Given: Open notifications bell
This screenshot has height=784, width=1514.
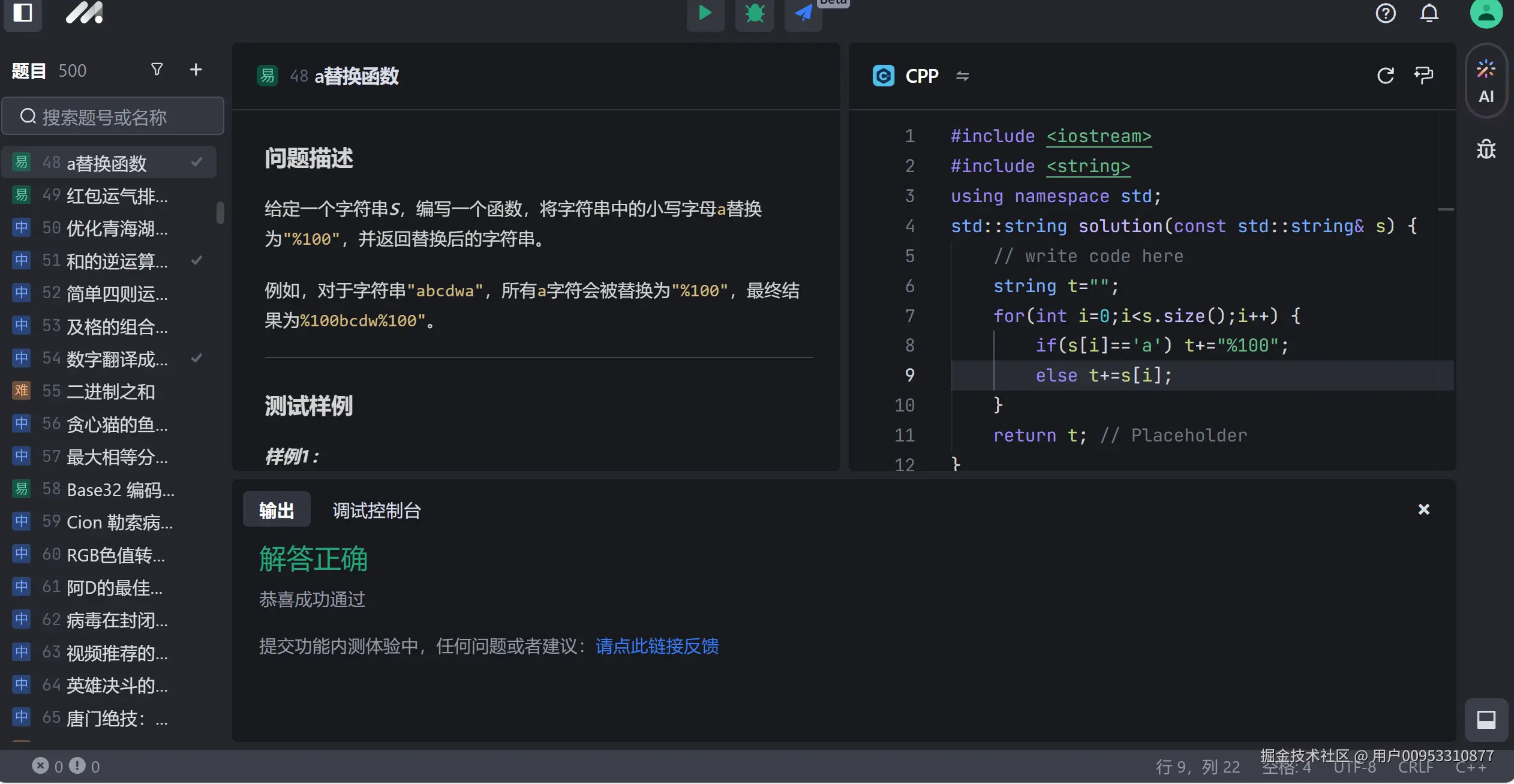Looking at the screenshot, I should tap(1429, 13).
